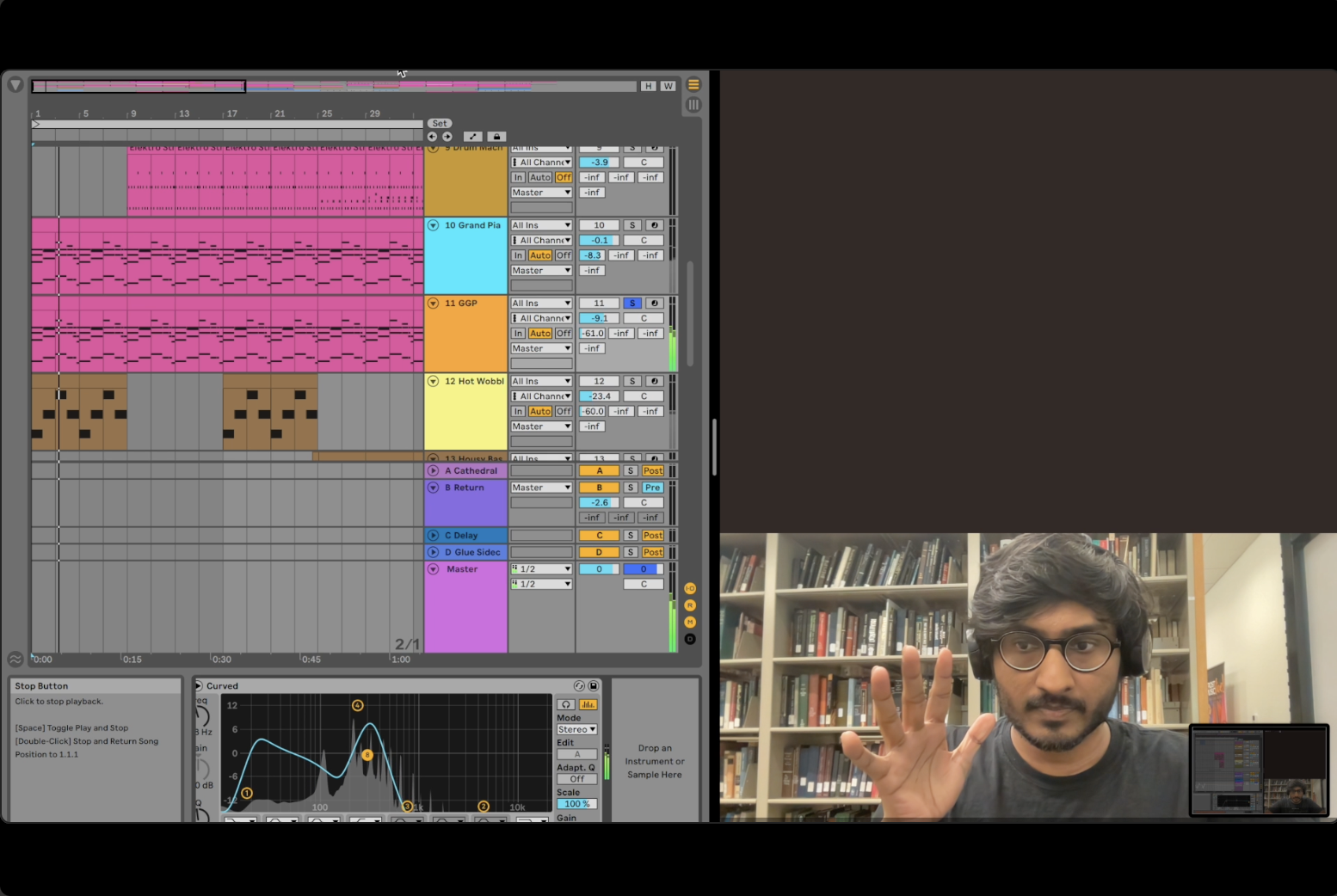Click beat time ruler marker 17
Image resolution: width=1337 pixels, height=896 pixels.
(231, 114)
